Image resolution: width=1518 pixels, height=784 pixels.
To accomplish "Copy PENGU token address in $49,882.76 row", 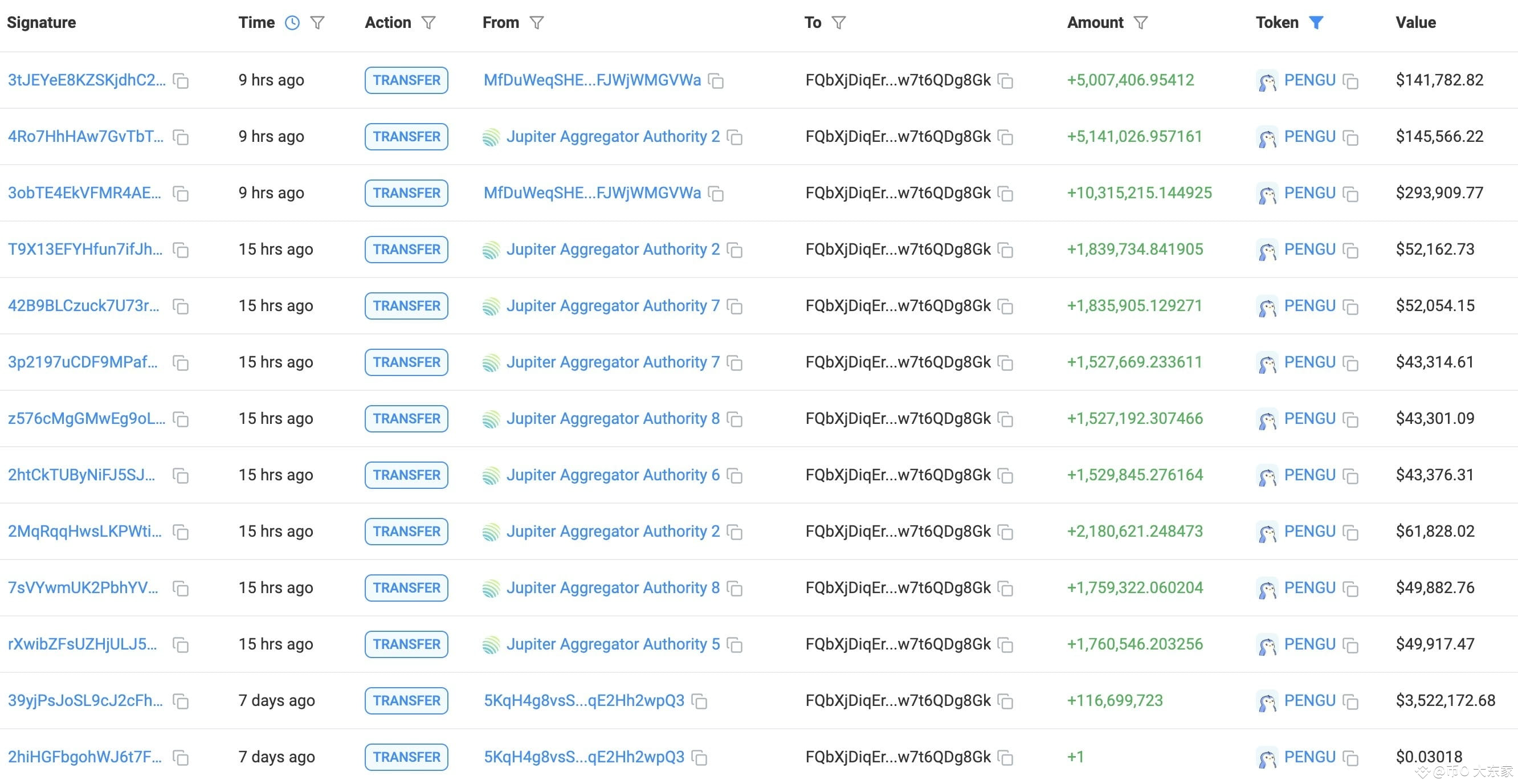I will pos(1350,589).
